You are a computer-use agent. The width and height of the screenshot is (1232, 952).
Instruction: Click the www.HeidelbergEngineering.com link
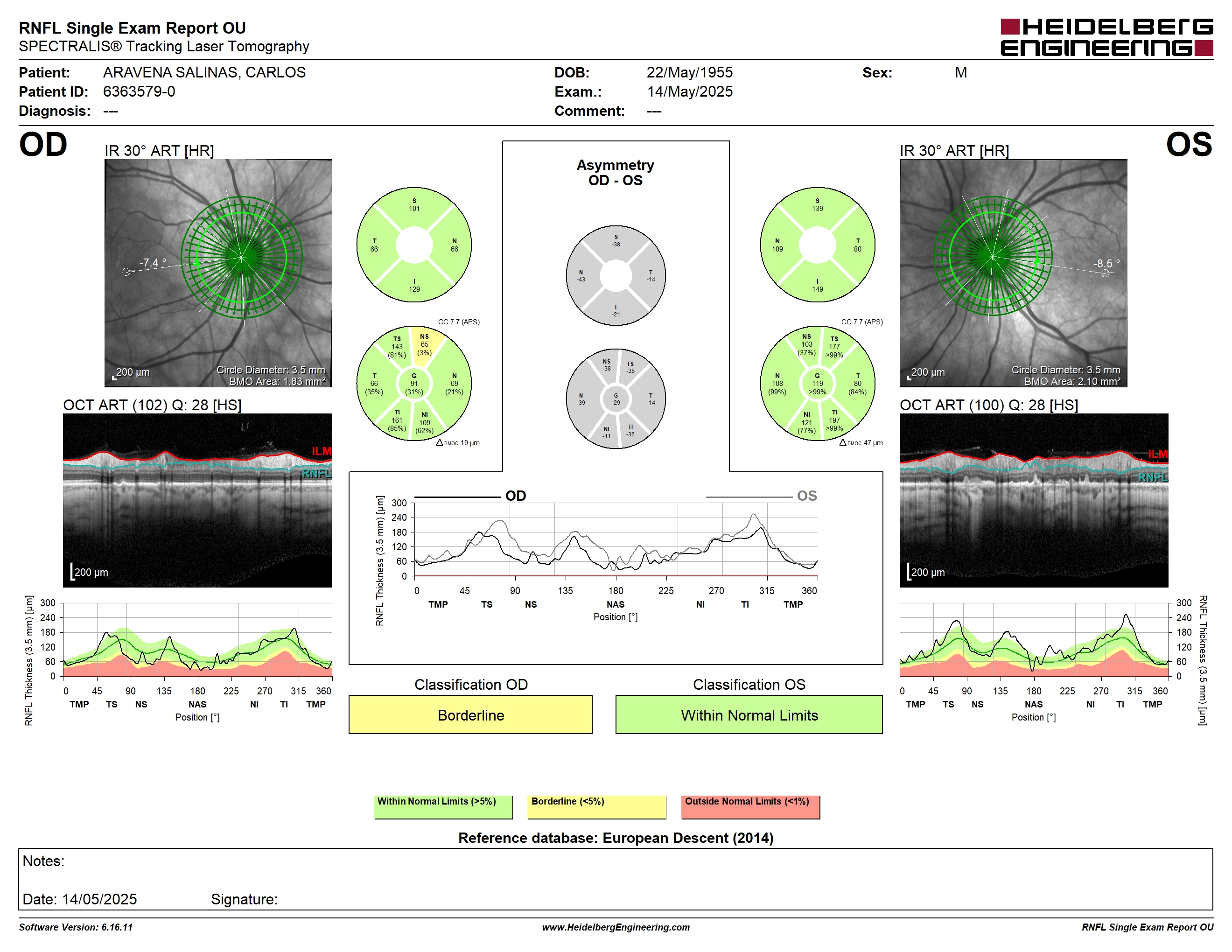616,927
